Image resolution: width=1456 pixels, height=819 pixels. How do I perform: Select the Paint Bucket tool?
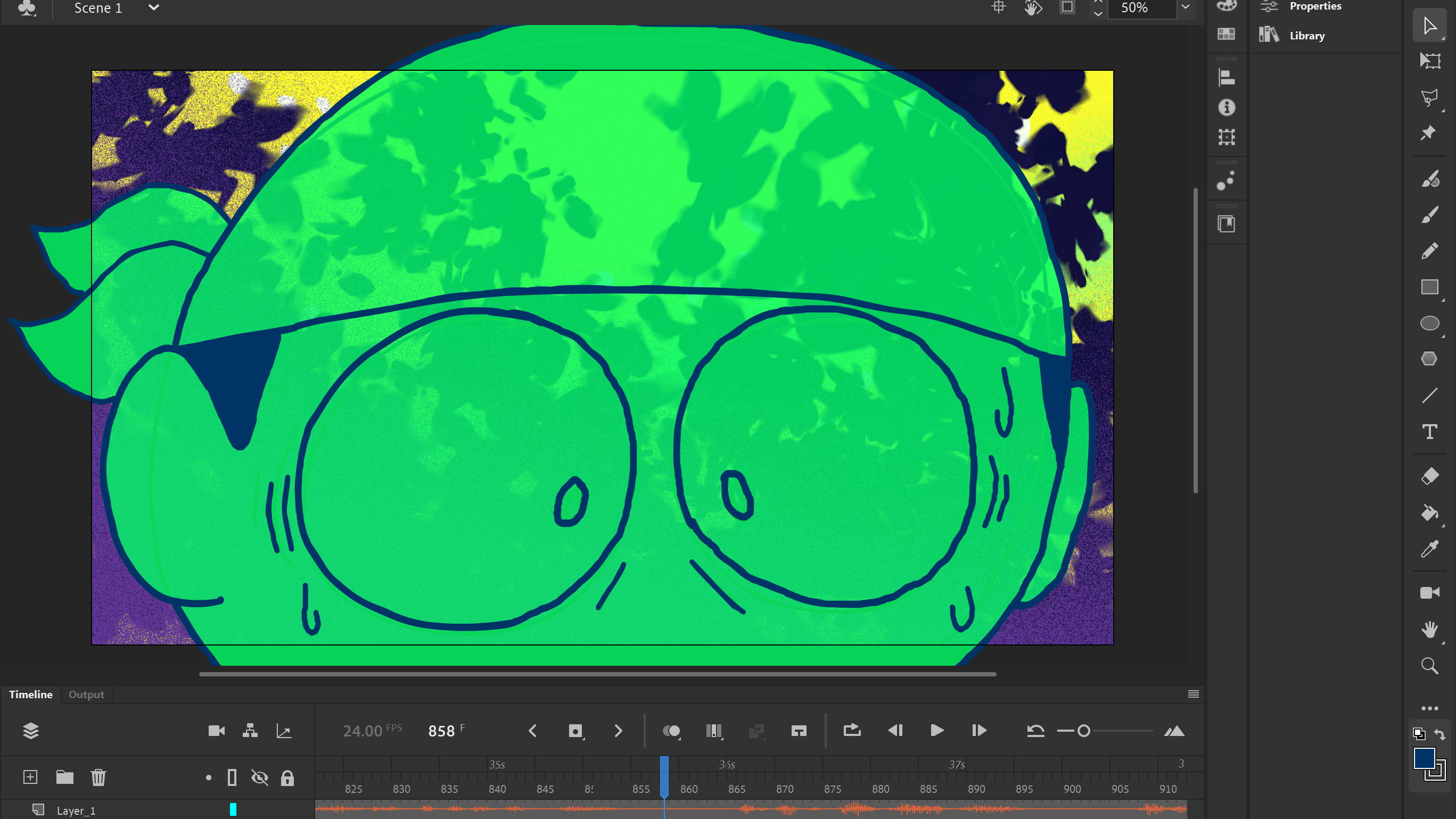[1429, 512]
